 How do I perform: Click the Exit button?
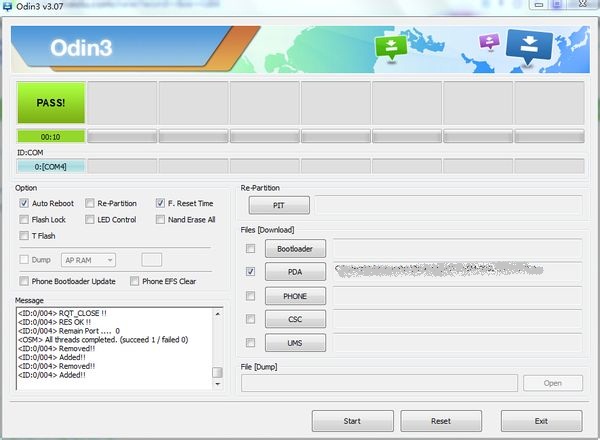(x=541, y=421)
